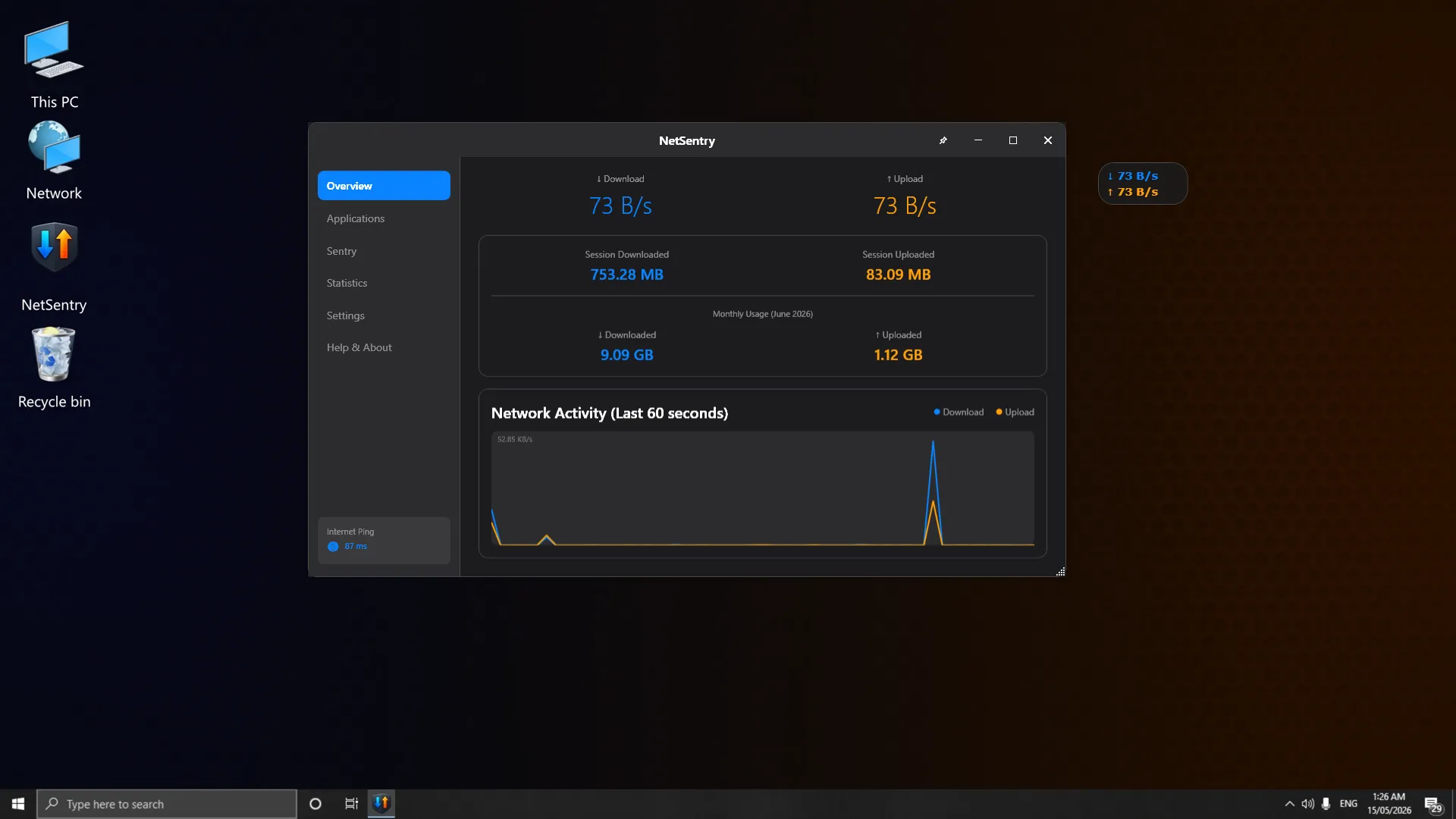Open Cortana circle on taskbar

click(315, 804)
